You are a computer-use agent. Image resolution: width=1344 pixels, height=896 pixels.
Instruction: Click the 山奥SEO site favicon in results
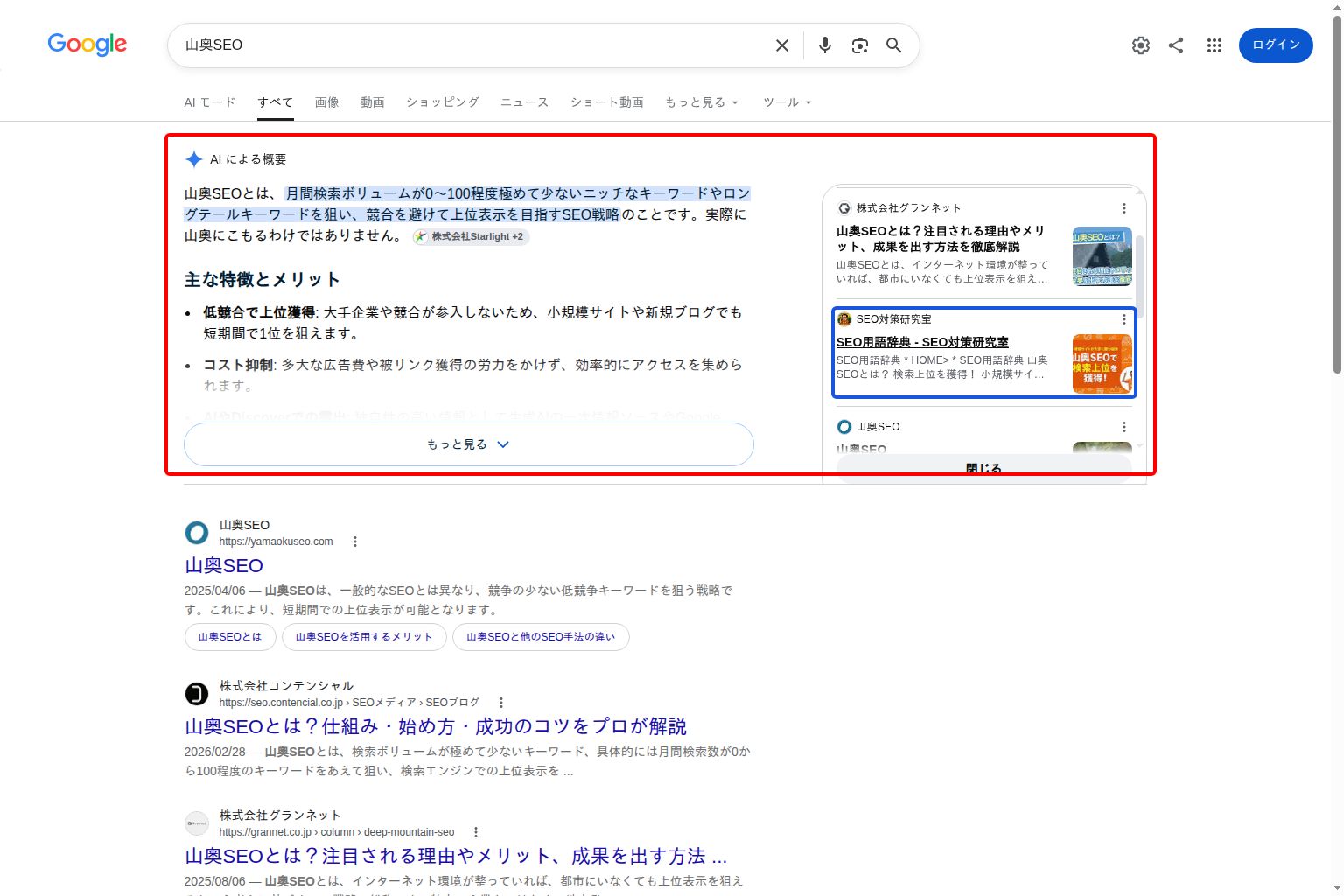tap(197, 533)
